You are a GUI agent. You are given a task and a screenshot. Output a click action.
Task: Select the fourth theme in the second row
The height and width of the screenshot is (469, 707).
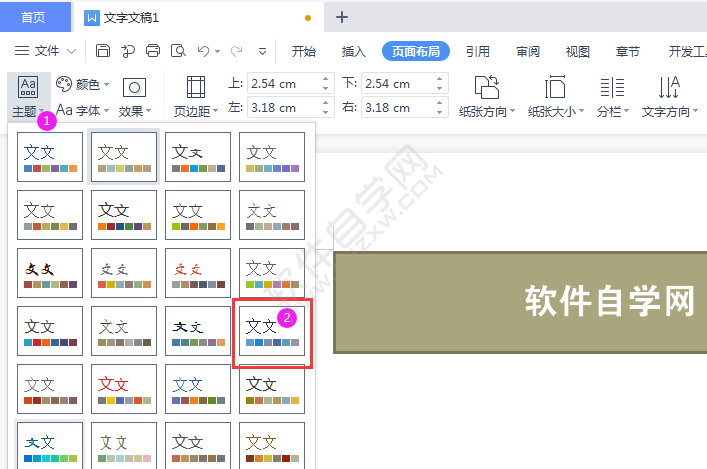(x=272, y=215)
